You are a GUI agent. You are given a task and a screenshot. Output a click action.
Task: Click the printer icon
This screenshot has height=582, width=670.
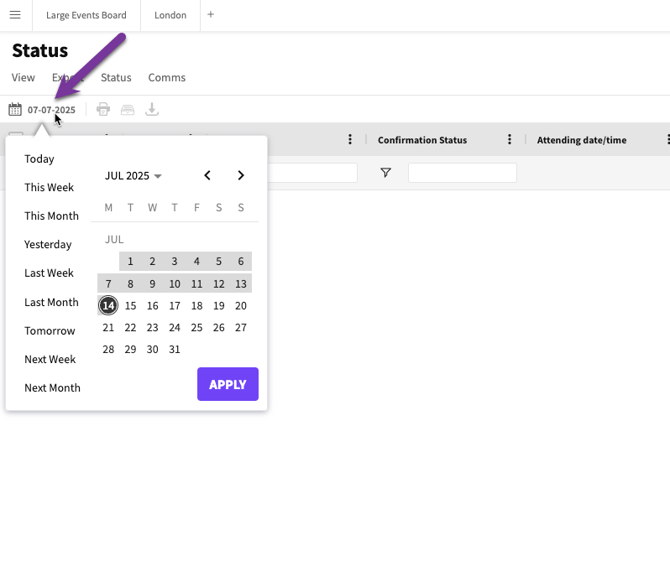pyautogui.click(x=103, y=109)
